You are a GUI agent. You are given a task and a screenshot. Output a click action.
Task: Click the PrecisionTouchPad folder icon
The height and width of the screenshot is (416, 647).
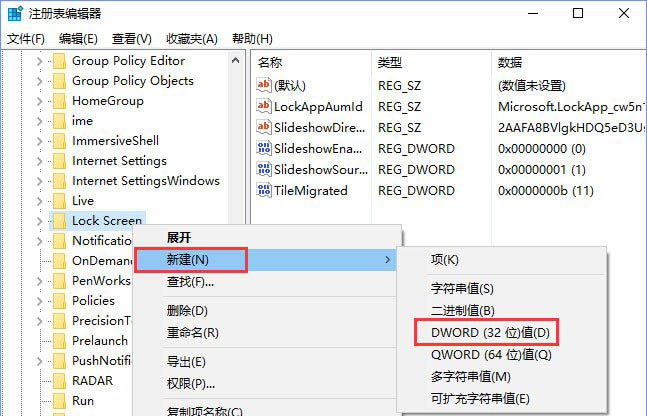(x=59, y=321)
